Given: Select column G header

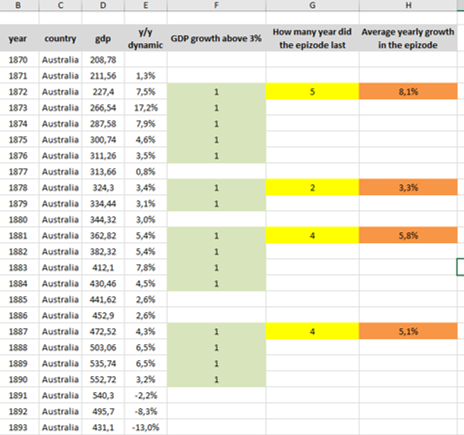Looking at the screenshot, I should tap(312, 5).
